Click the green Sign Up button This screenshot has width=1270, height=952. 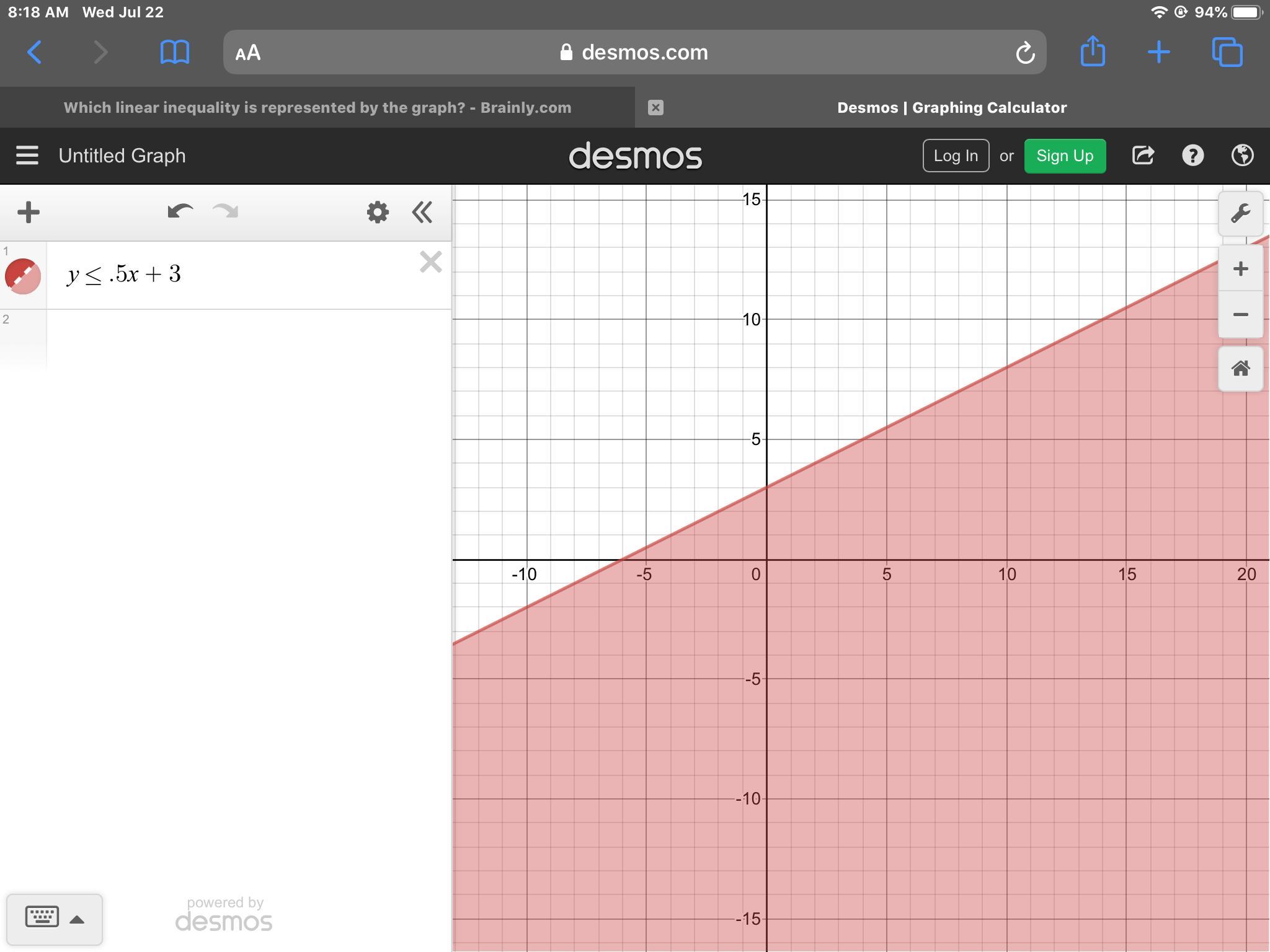(x=1064, y=156)
